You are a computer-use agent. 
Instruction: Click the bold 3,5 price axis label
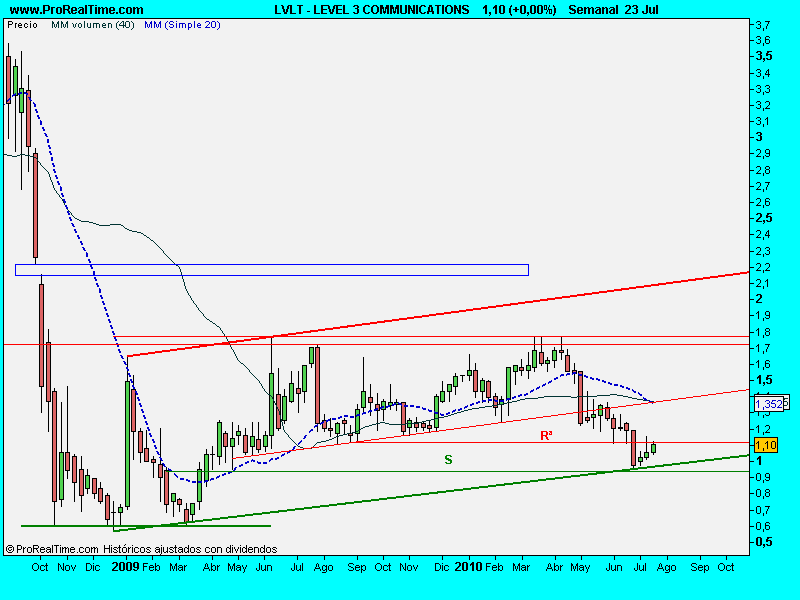pyautogui.click(x=764, y=56)
